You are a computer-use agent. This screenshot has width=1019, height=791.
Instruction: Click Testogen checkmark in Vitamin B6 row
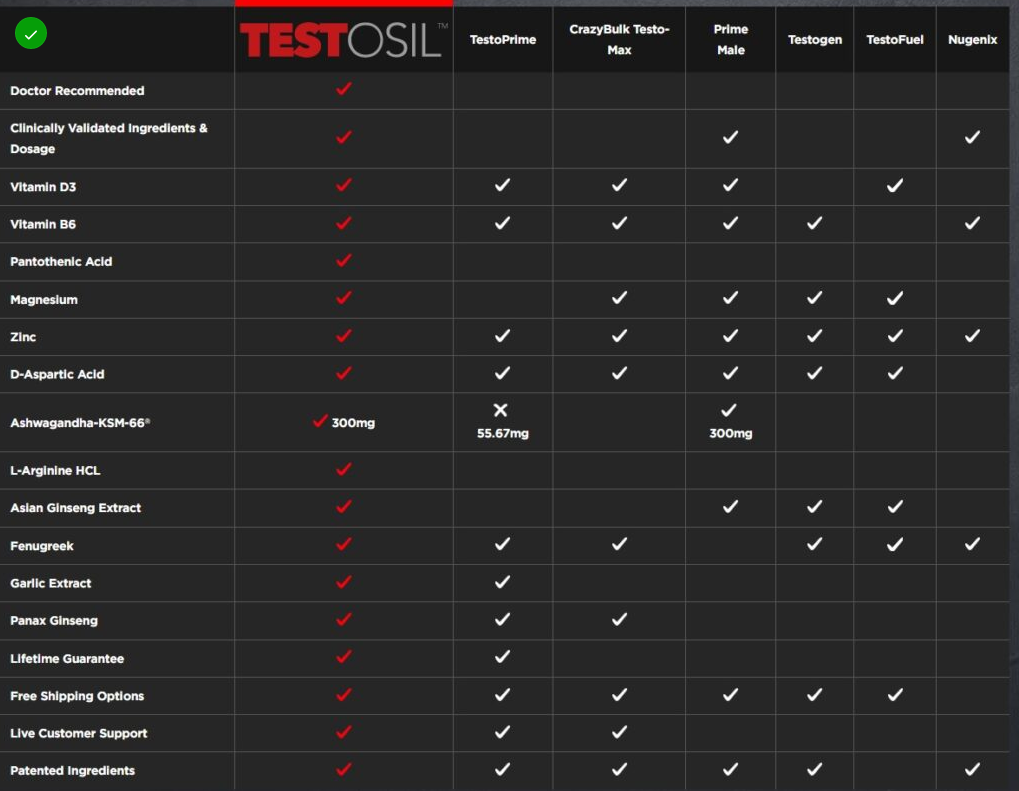tap(814, 223)
